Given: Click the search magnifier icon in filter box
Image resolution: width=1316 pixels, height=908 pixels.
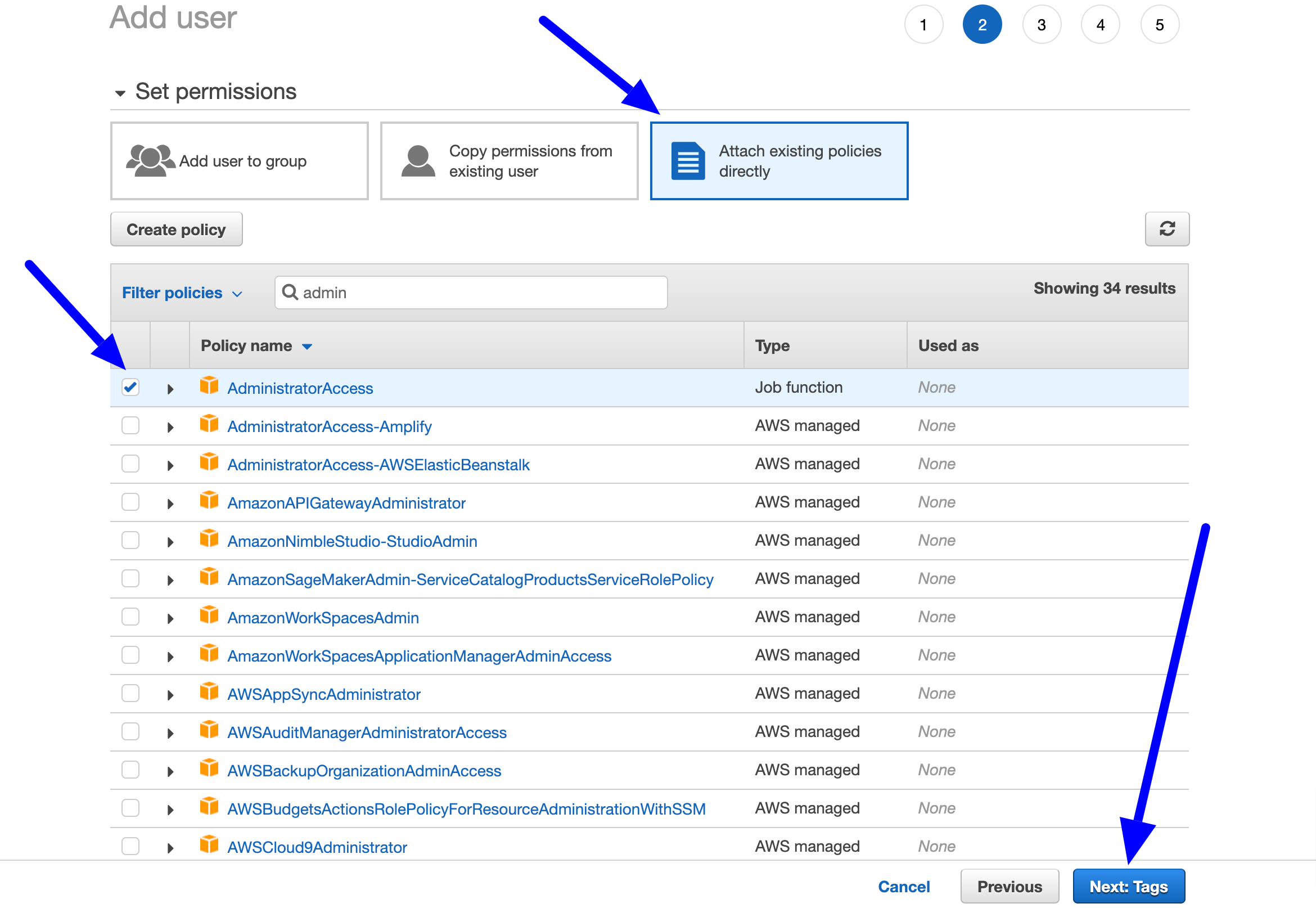Looking at the screenshot, I should coord(290,292).
